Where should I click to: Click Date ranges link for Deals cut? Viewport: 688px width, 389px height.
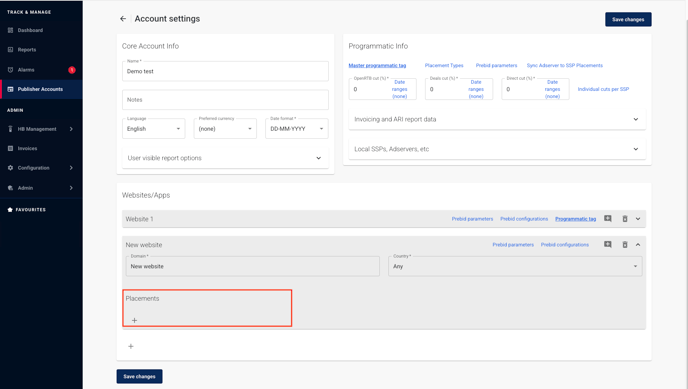click(476, 89)
